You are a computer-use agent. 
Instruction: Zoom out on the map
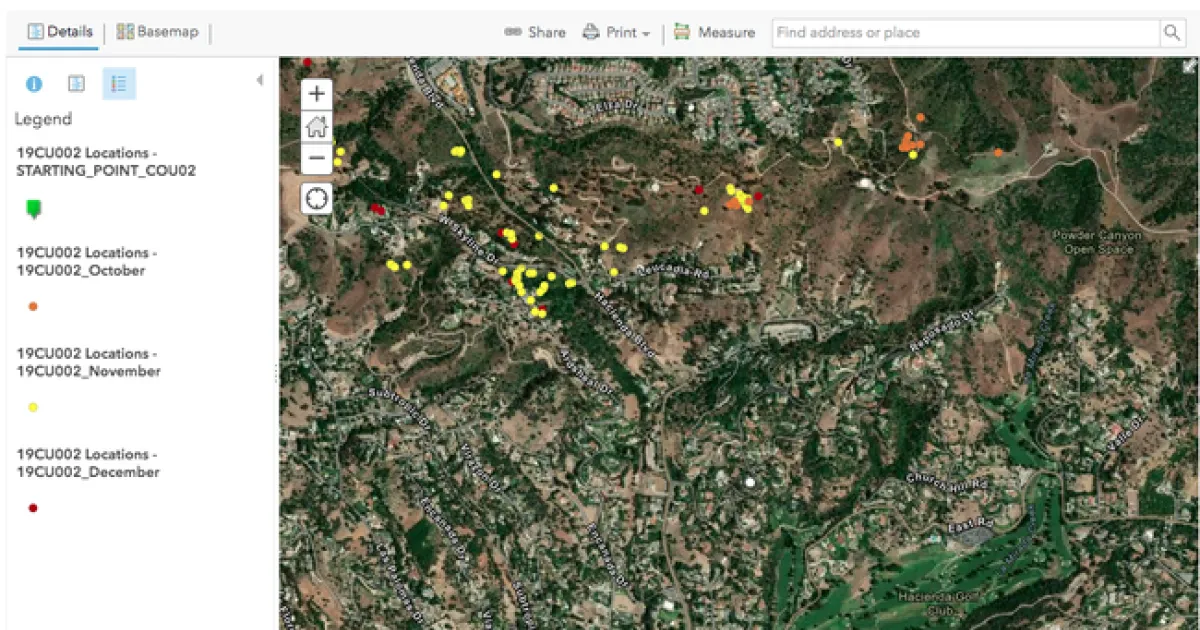317,158
